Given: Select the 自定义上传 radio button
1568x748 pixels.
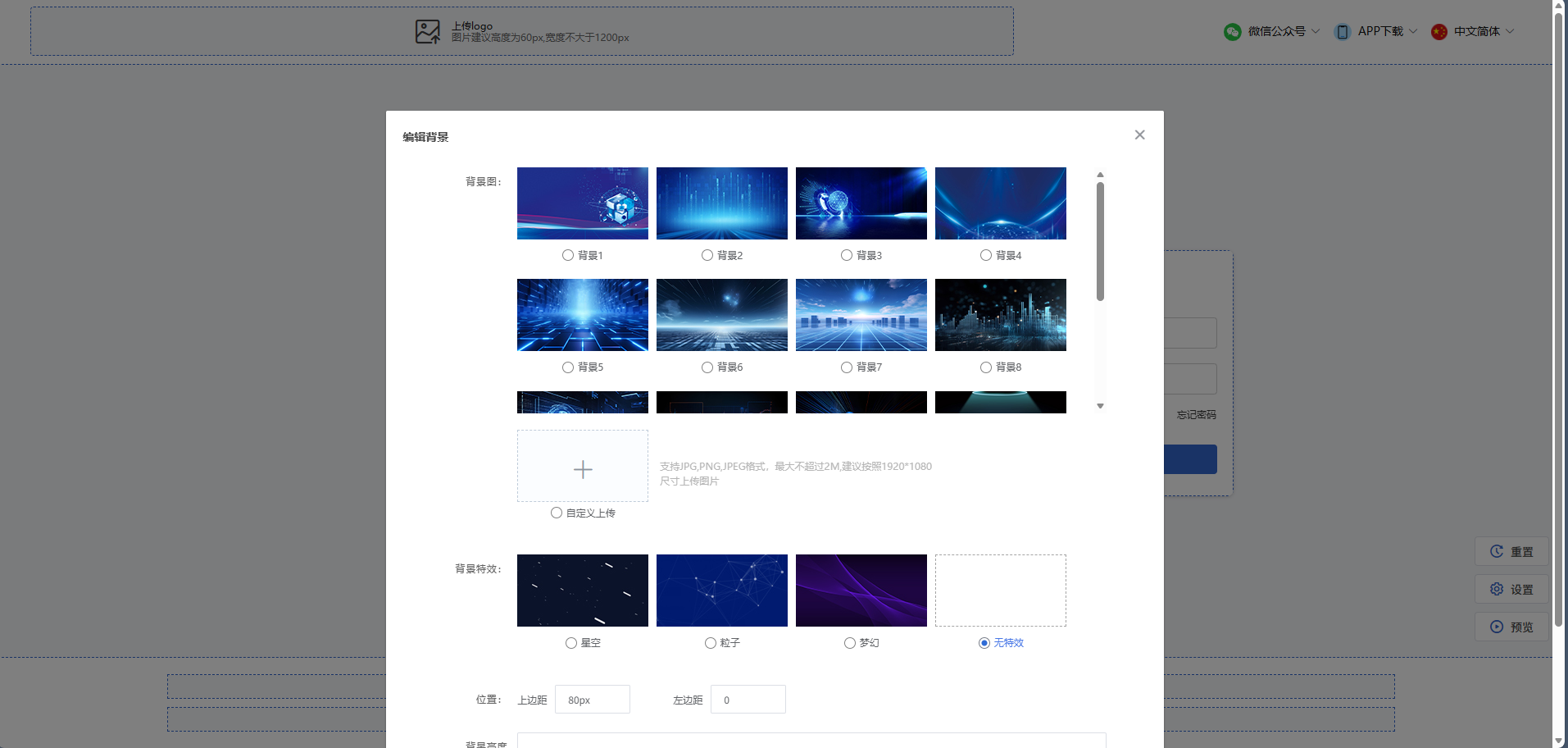Looking at the screenshot, I should [557, 513].
